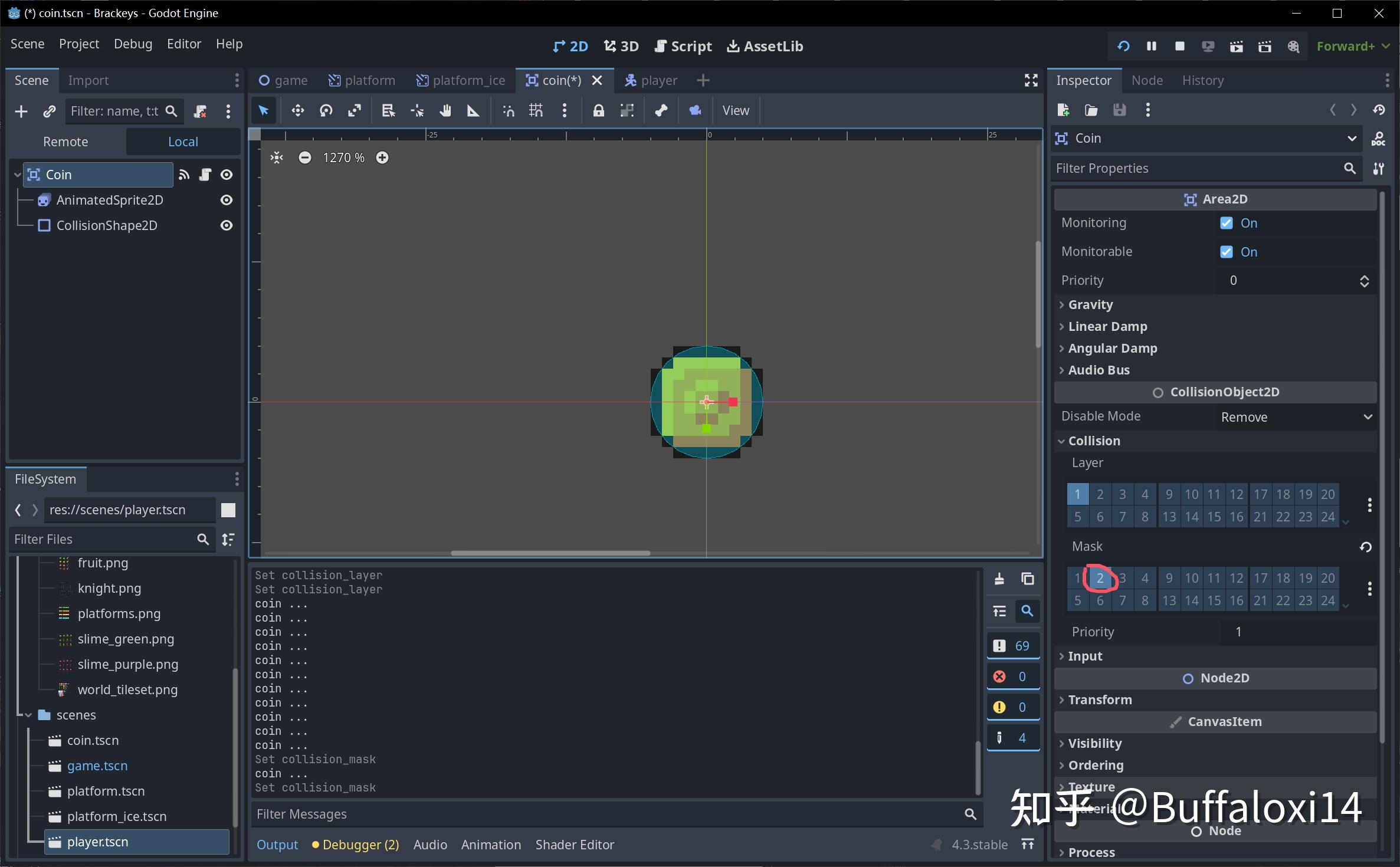Screen dimensions: 1400x867
Task: Disable the Monitoring checkbox
Action: click(x=1226, y=223)
